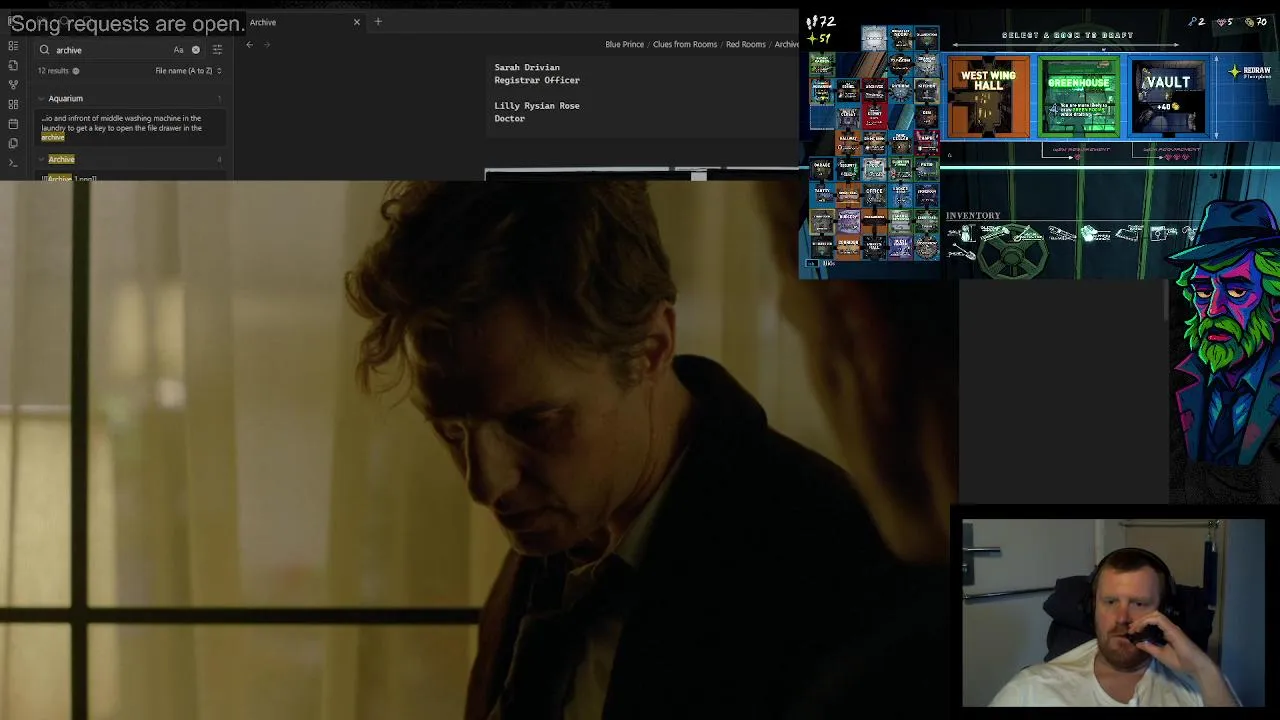Change sort order File name (A to Z)
The width and height of the screenshot is (1280, 720).
pos(188,71)
